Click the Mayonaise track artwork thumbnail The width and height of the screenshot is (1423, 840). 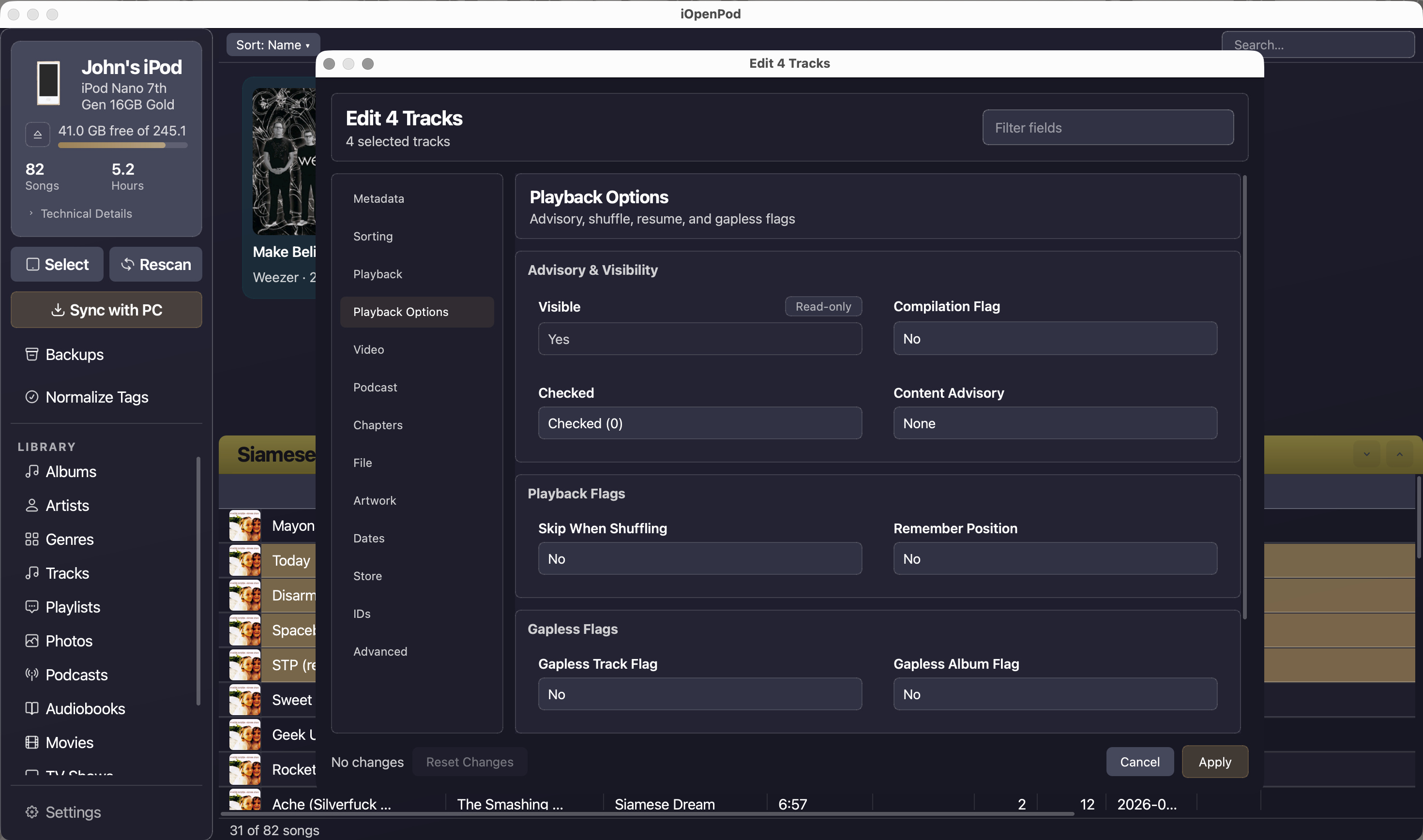pos(245,525)
